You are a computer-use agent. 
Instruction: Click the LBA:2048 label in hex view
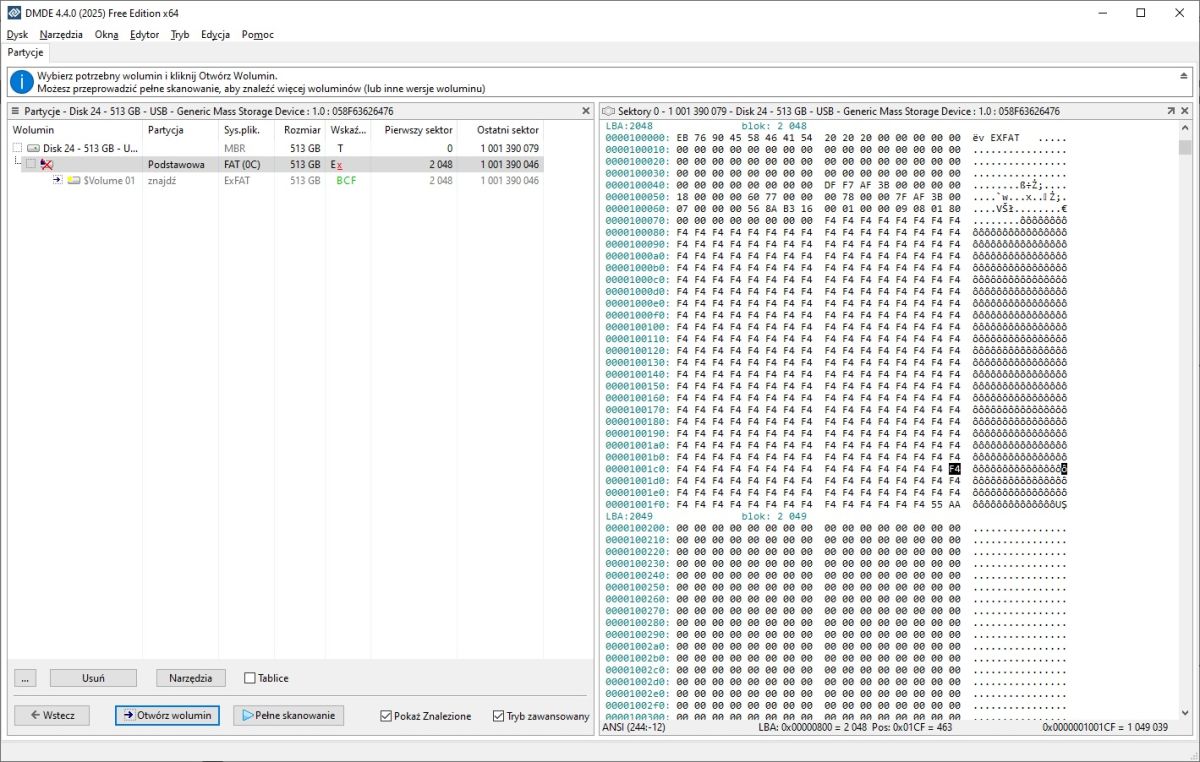(629, 126)
